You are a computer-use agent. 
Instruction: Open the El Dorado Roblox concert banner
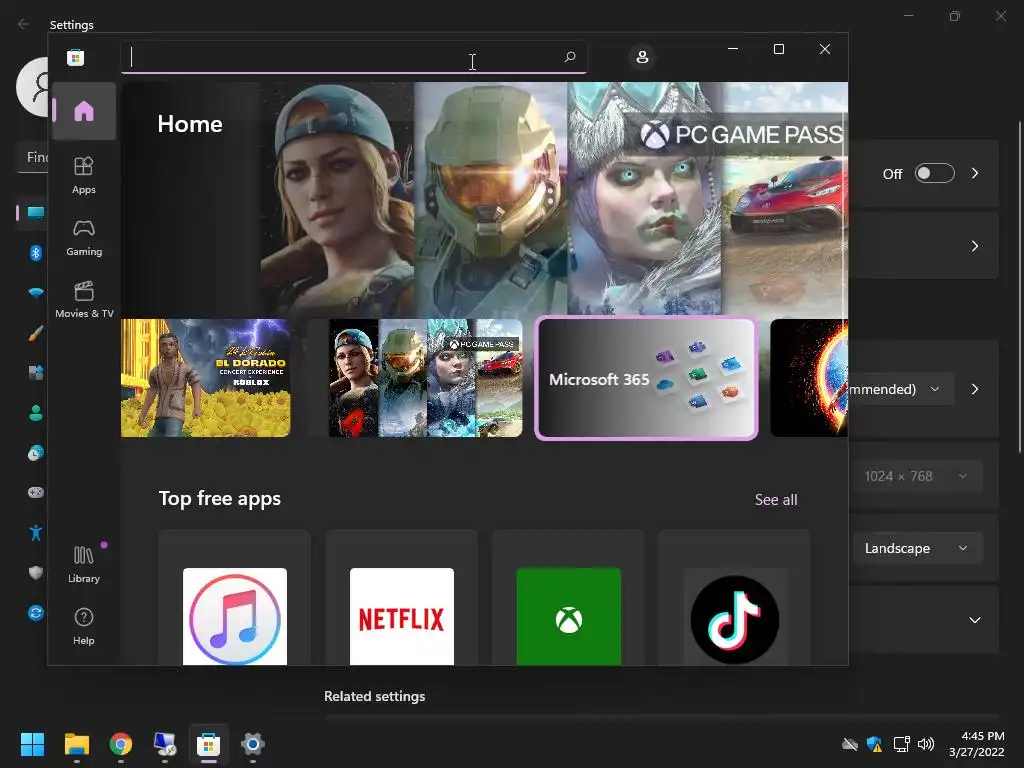click(x=206, y=378)
